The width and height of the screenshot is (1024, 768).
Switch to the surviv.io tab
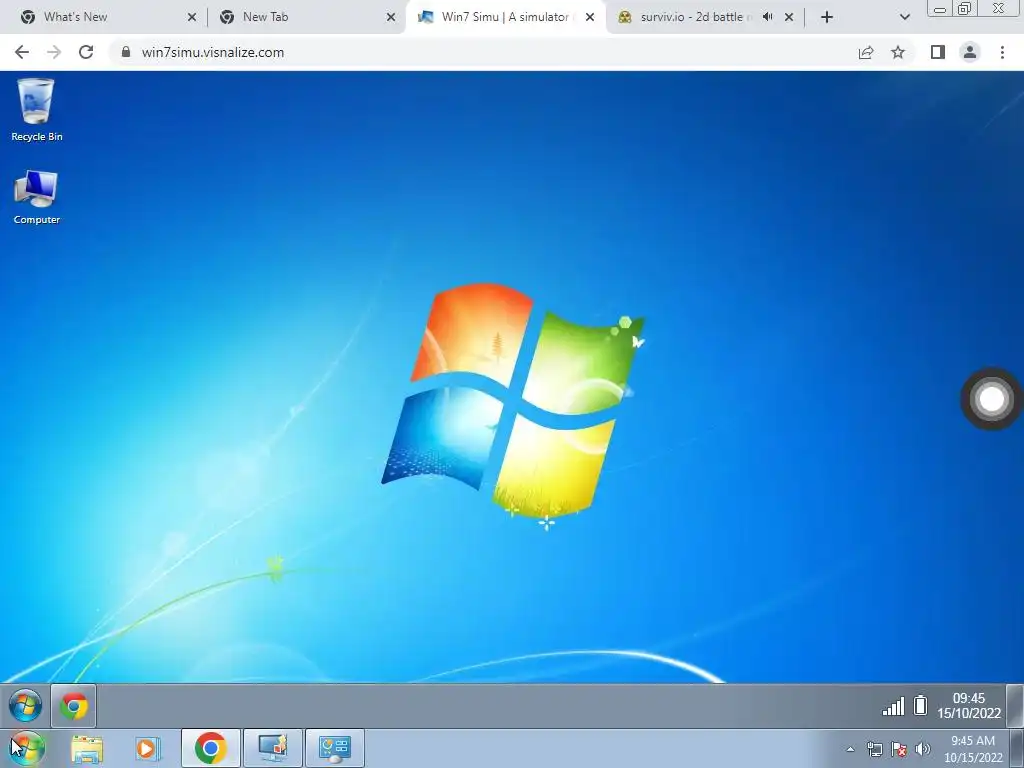[x=705, y=17]
